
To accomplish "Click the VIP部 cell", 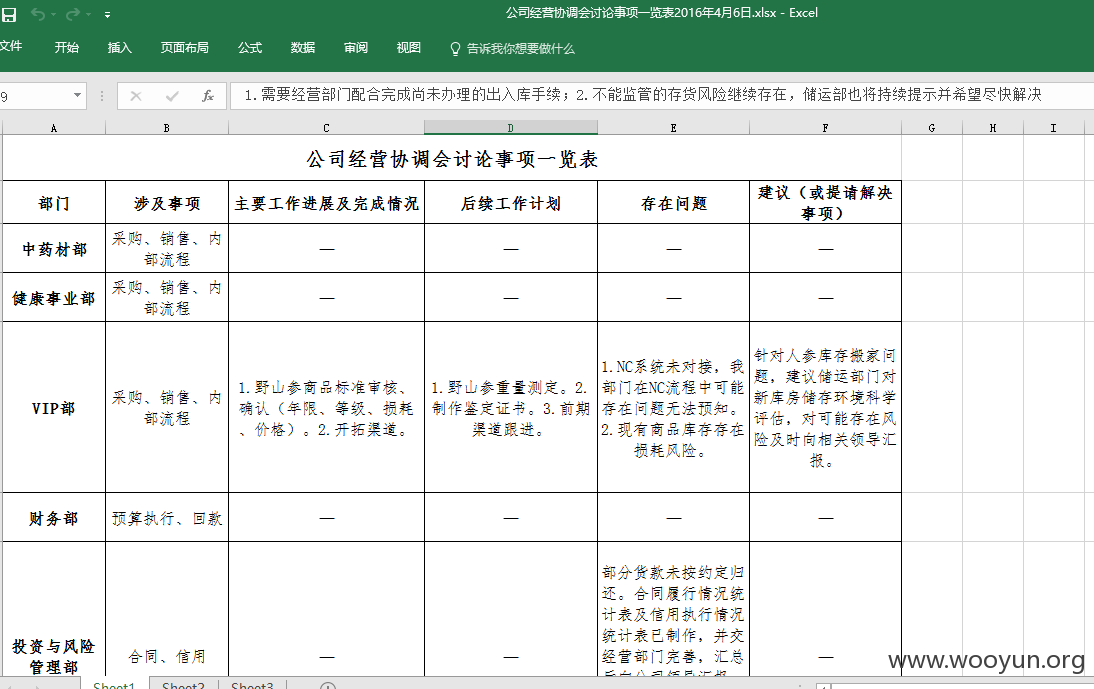I will (54, 408).
